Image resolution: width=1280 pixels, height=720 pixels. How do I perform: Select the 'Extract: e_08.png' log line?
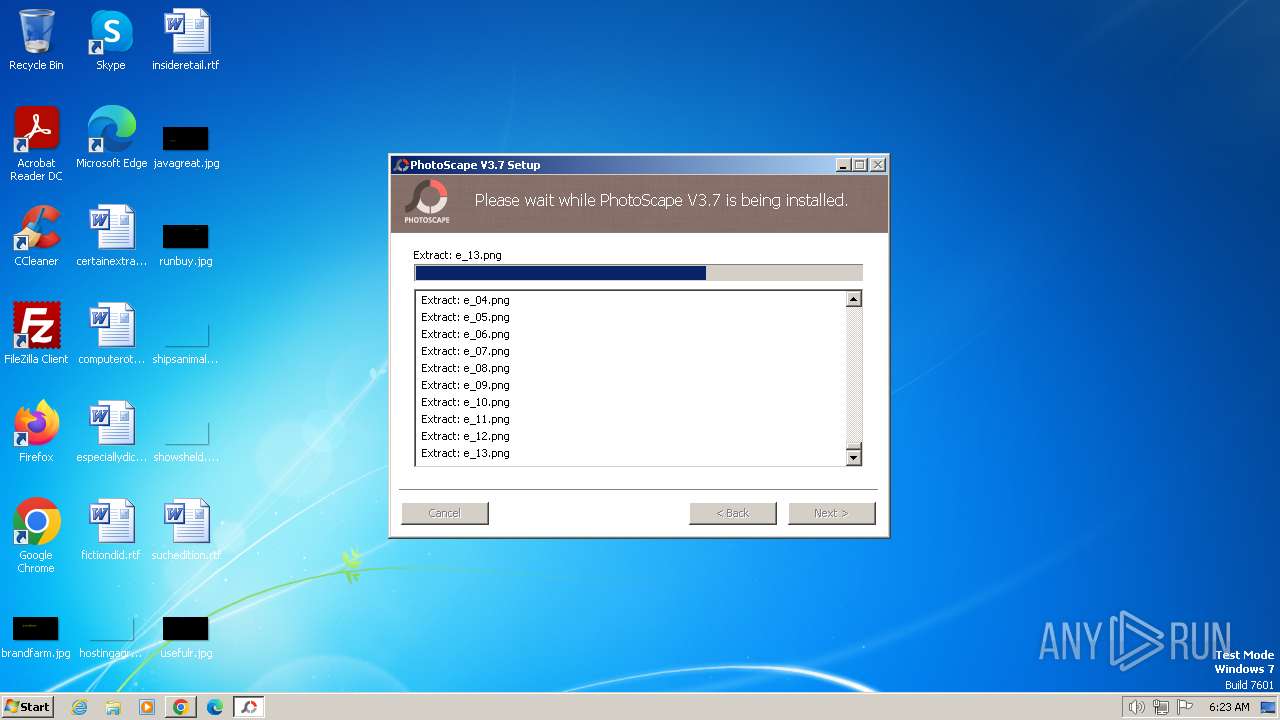[x=466, y=368]
